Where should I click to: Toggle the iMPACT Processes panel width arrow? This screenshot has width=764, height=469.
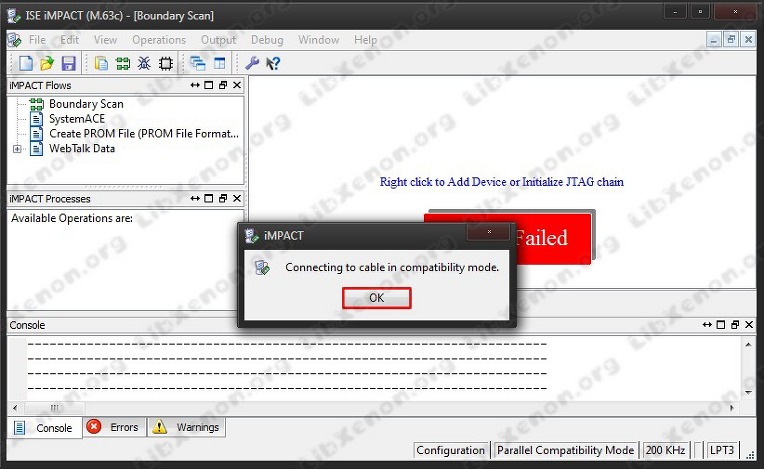tap(195, 199)
